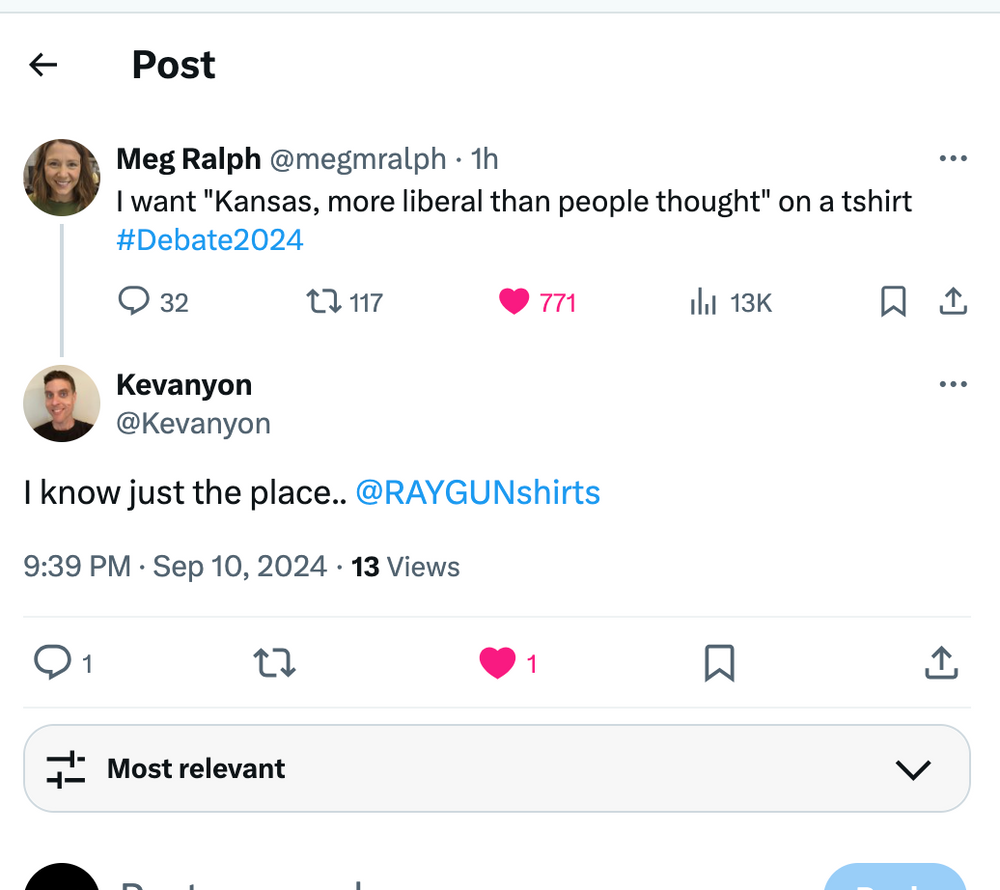
Task: Reply to Meg Ralph's post
Action: pyautogui.click(x=134, y=301)
